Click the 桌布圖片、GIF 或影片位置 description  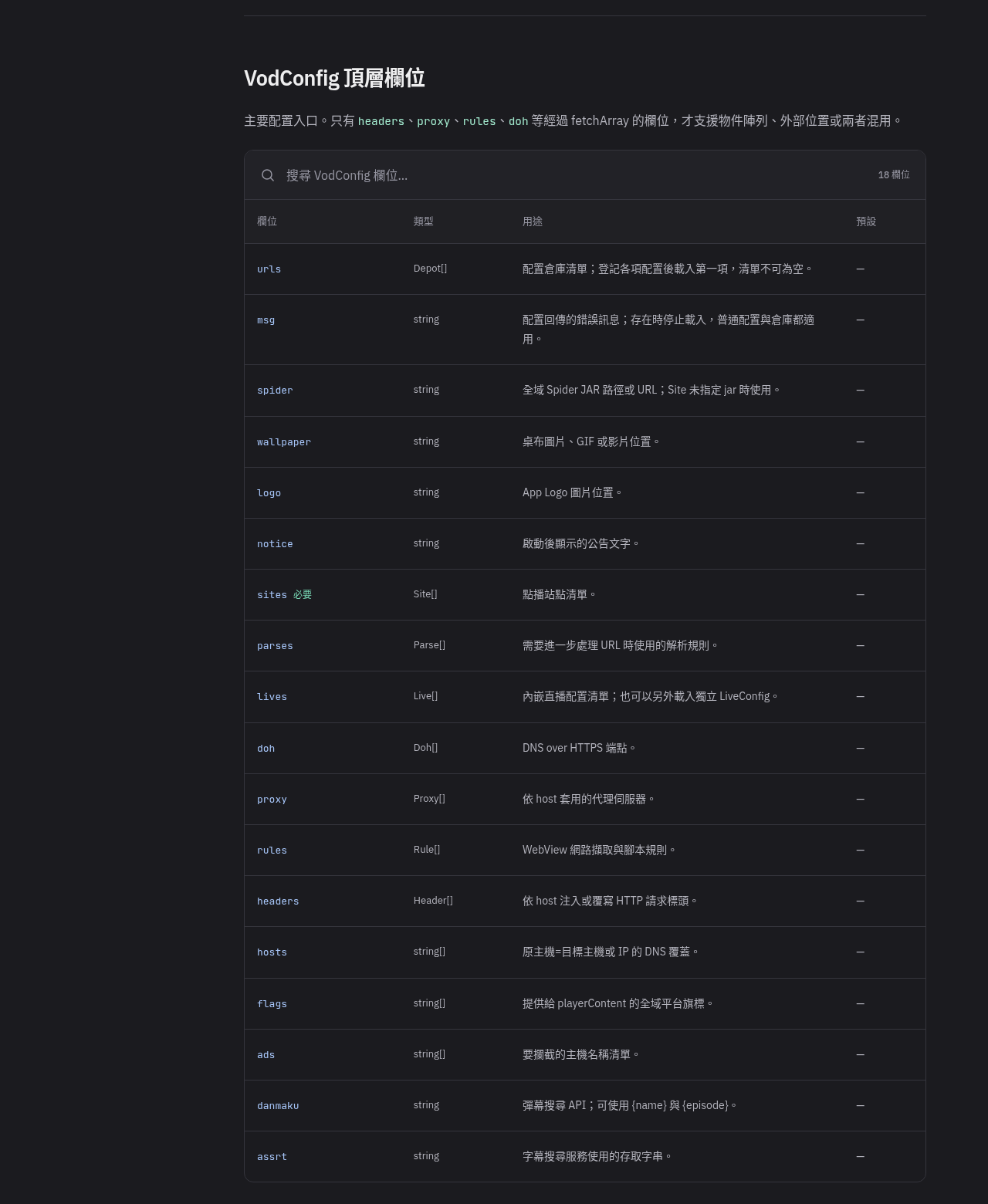[x=590, y=441]
